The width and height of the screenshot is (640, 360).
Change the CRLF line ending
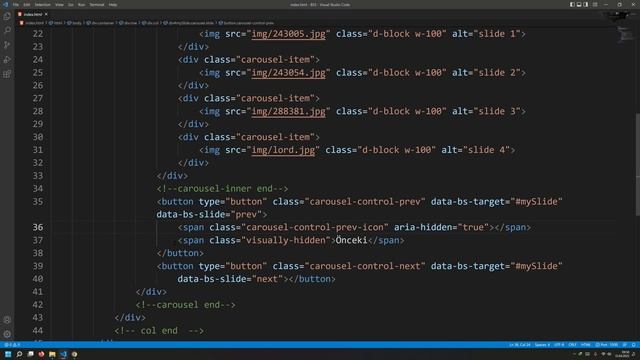[x=573, y=345]
